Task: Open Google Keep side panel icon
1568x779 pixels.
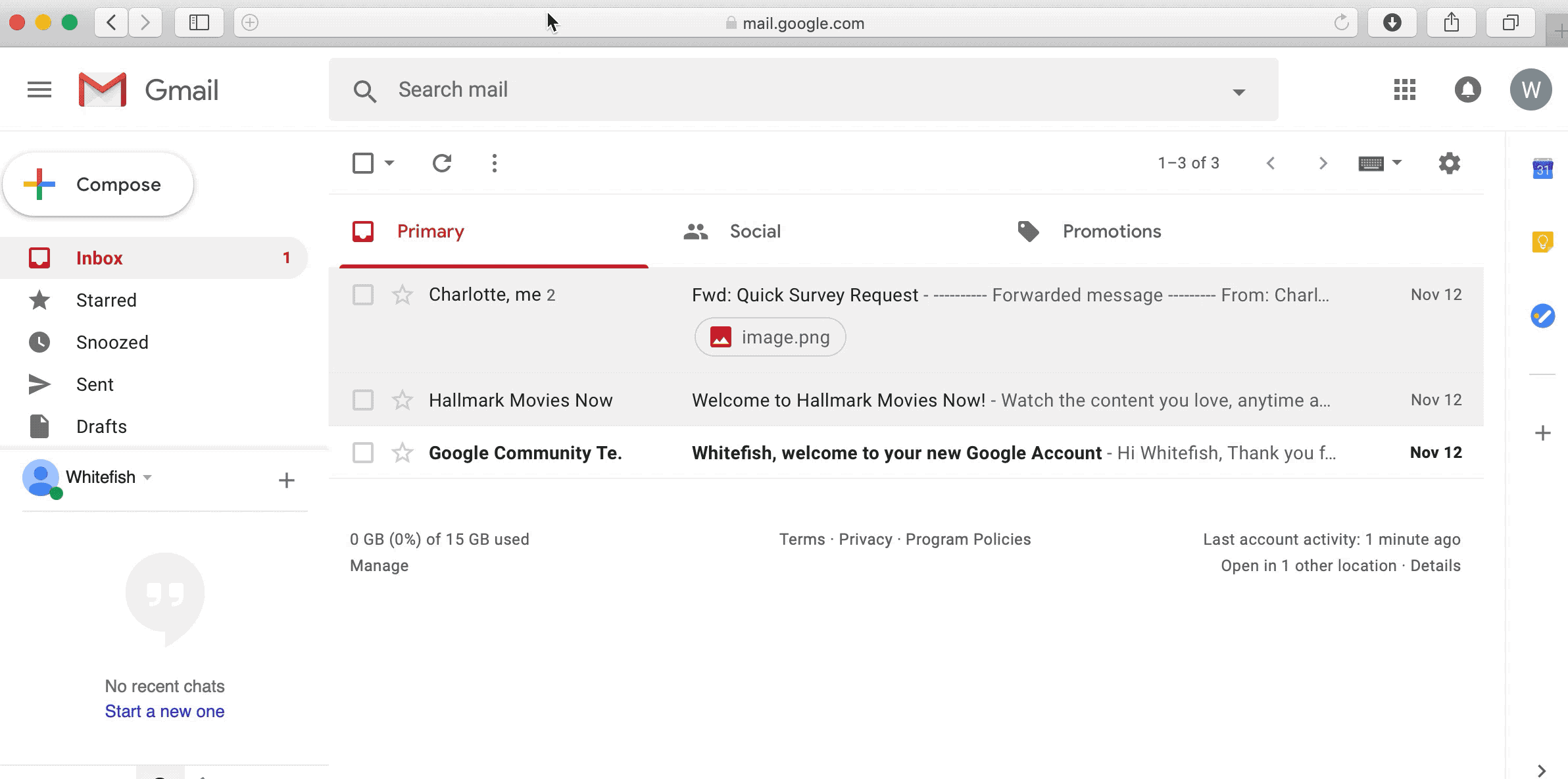Action: [1542, 242]
